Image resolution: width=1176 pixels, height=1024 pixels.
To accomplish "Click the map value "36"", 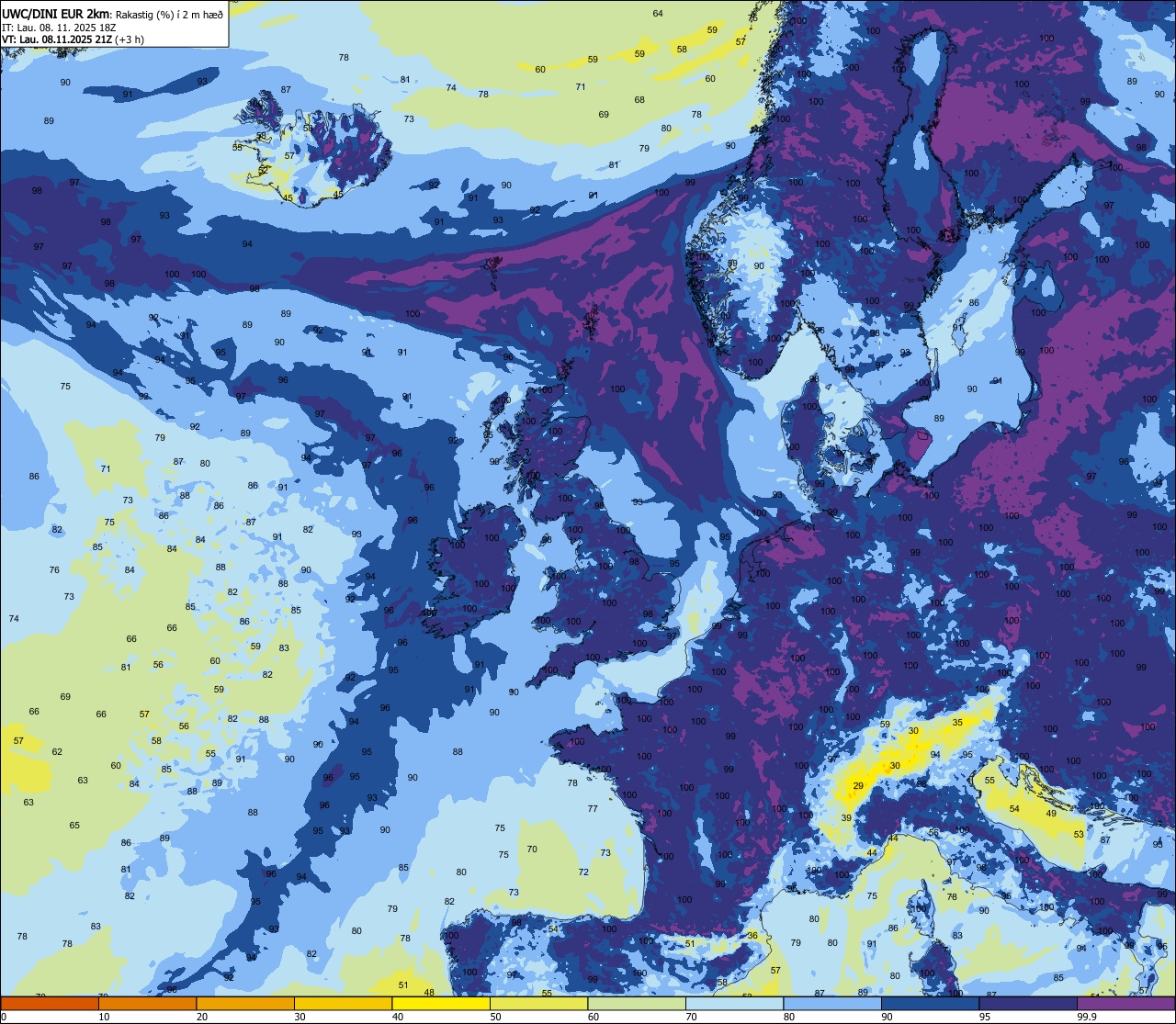I will click(x=752, y=935).
